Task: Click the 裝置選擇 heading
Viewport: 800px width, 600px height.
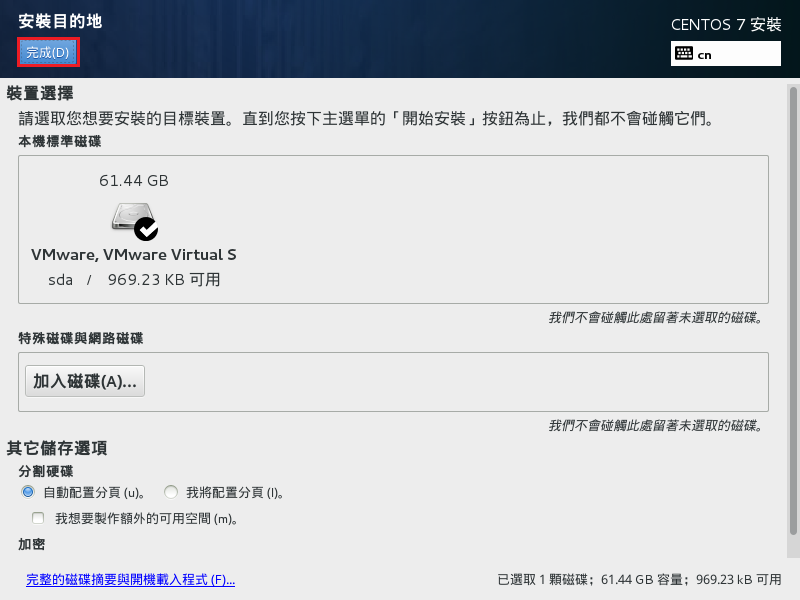Action: [40, 93]
